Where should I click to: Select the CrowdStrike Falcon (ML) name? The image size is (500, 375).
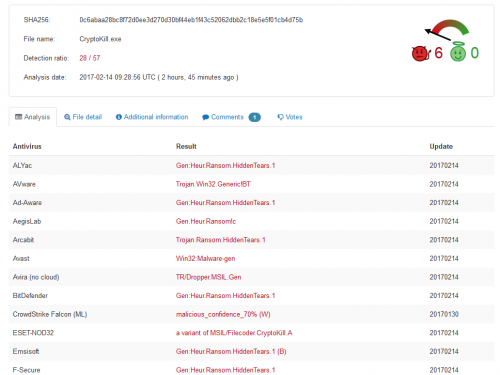click(x=50, y=314)
